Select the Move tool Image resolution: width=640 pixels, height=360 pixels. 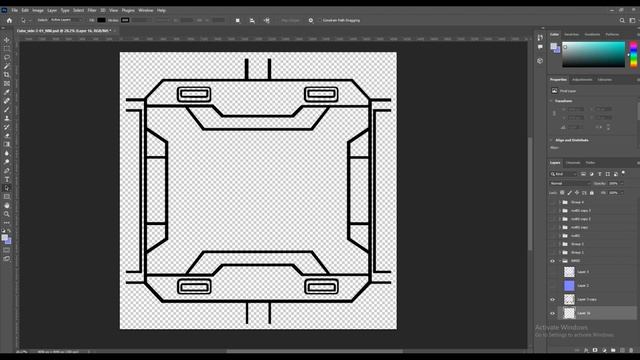7,40
